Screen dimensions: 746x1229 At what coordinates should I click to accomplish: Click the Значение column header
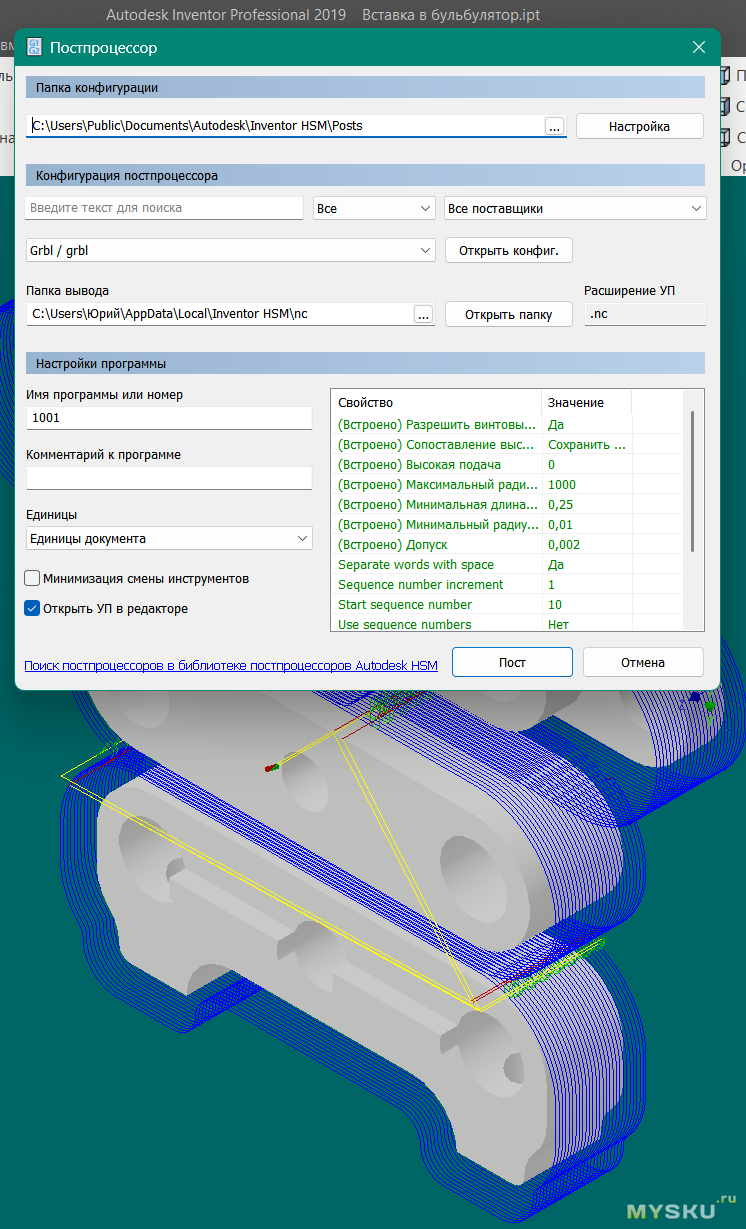(x=586, y=402)
